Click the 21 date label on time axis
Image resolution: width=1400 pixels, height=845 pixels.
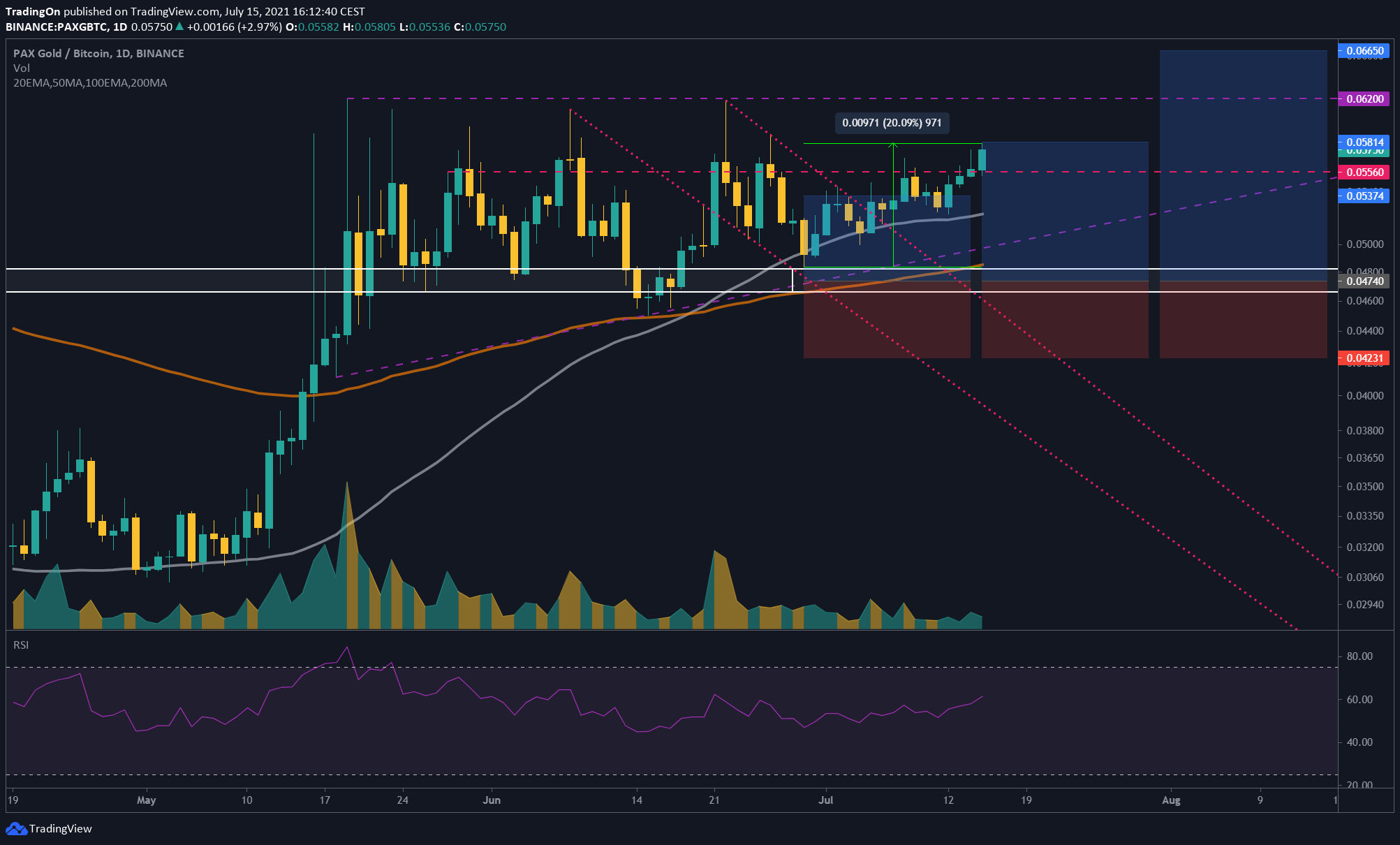(x=714, y=800)
